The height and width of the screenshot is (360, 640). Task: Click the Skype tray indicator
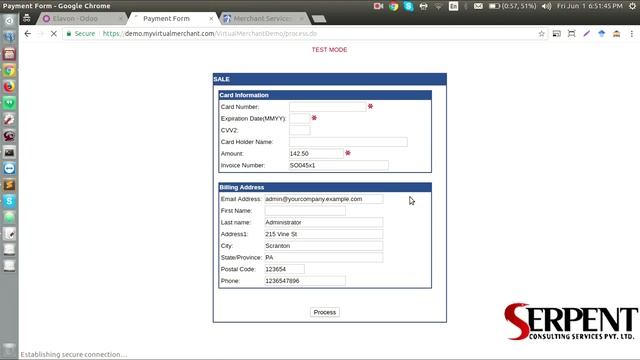tap(408, 6)
